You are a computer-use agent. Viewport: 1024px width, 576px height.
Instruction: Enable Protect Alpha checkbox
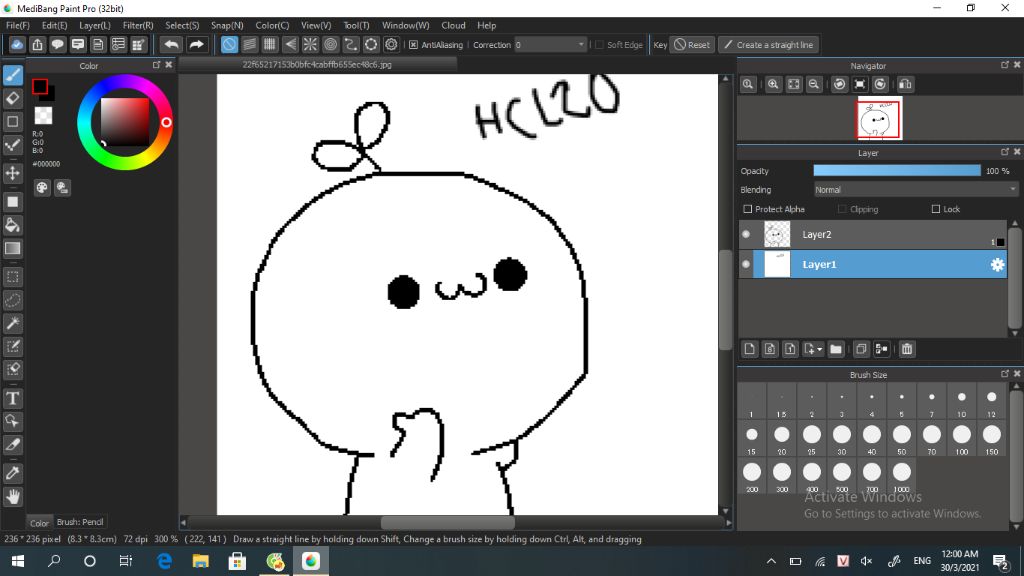(x=748, y=209)
